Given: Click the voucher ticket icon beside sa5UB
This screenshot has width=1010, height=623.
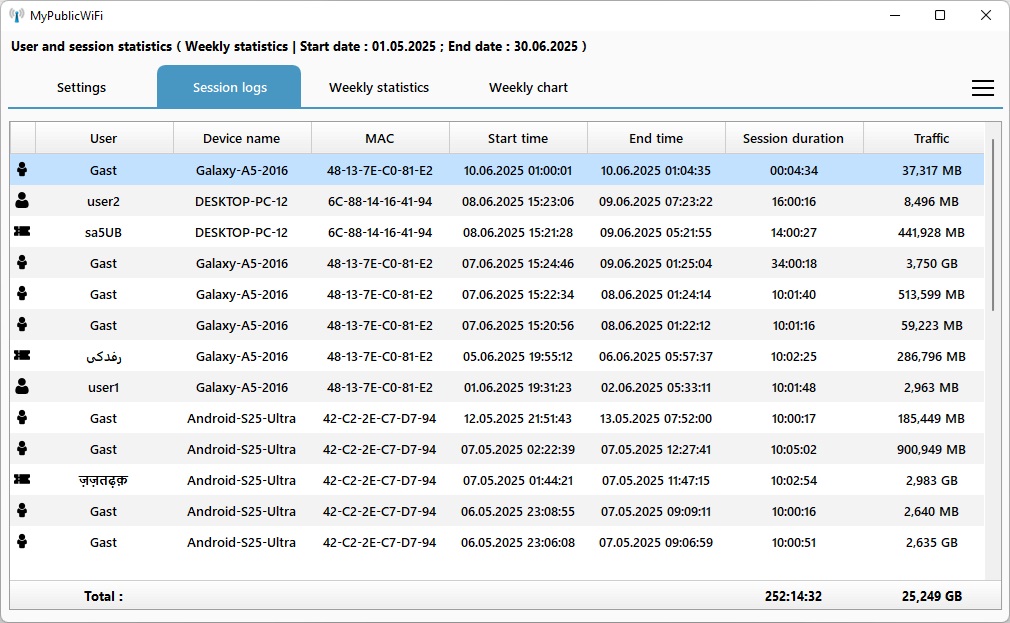Looking at the screenshot, I should (22, 232).
